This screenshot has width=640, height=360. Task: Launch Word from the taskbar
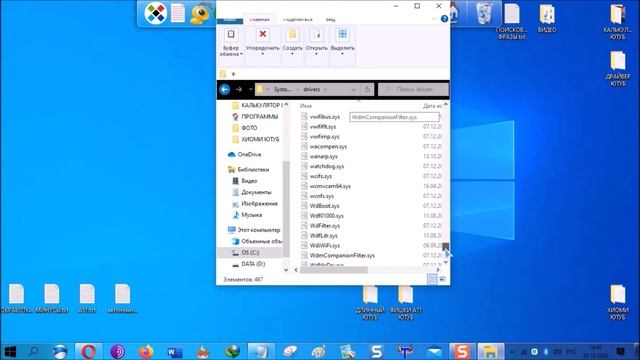tap(175, 351)
